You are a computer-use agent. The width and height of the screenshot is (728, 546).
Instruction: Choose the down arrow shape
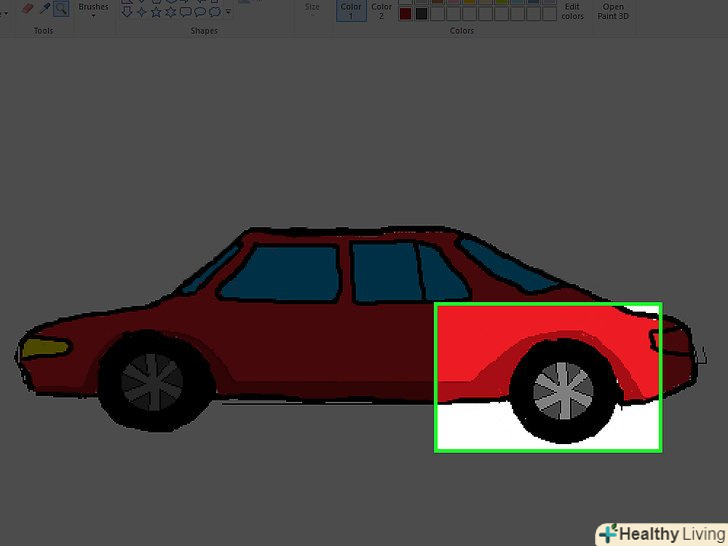click(127, 12)
